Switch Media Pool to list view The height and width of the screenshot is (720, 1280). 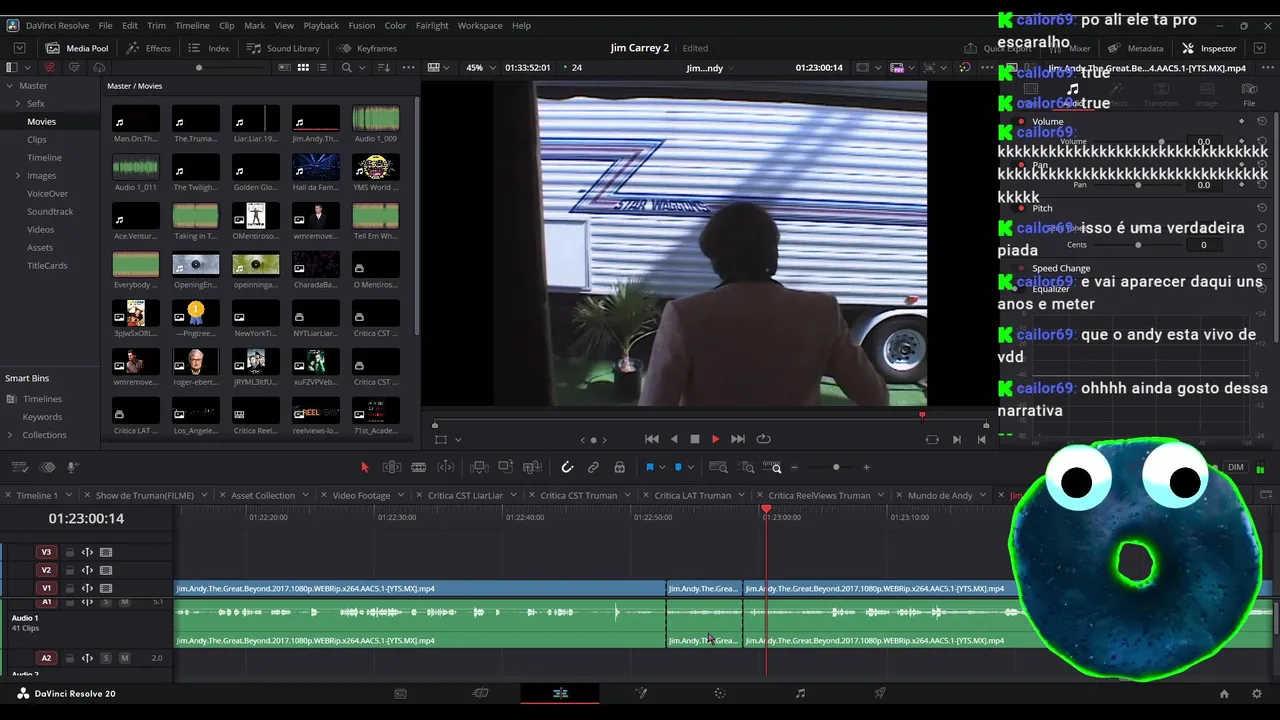point(322,68)
